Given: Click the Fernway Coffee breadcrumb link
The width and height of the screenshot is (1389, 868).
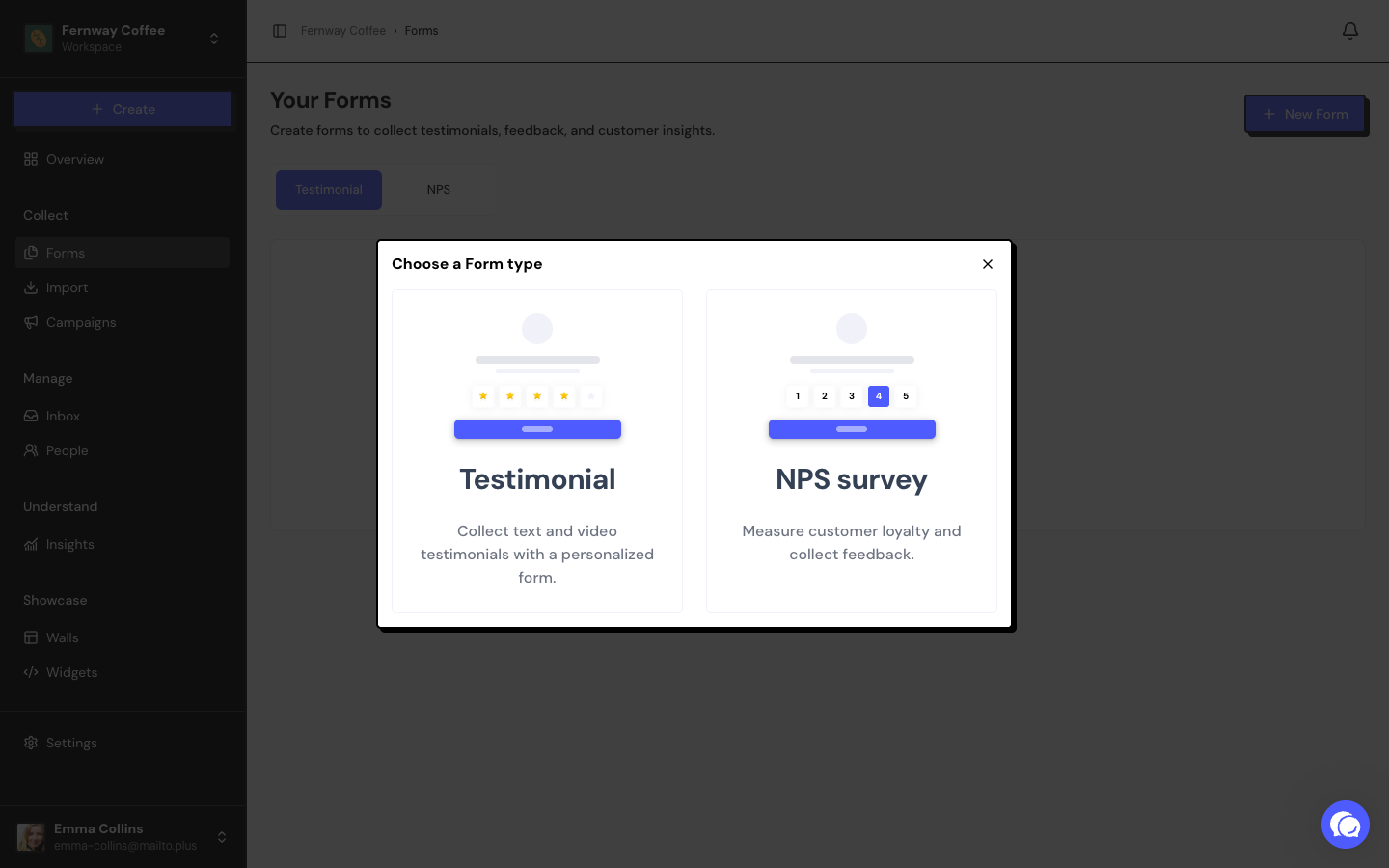Looking at the screenshot, I should pos(342,31).
